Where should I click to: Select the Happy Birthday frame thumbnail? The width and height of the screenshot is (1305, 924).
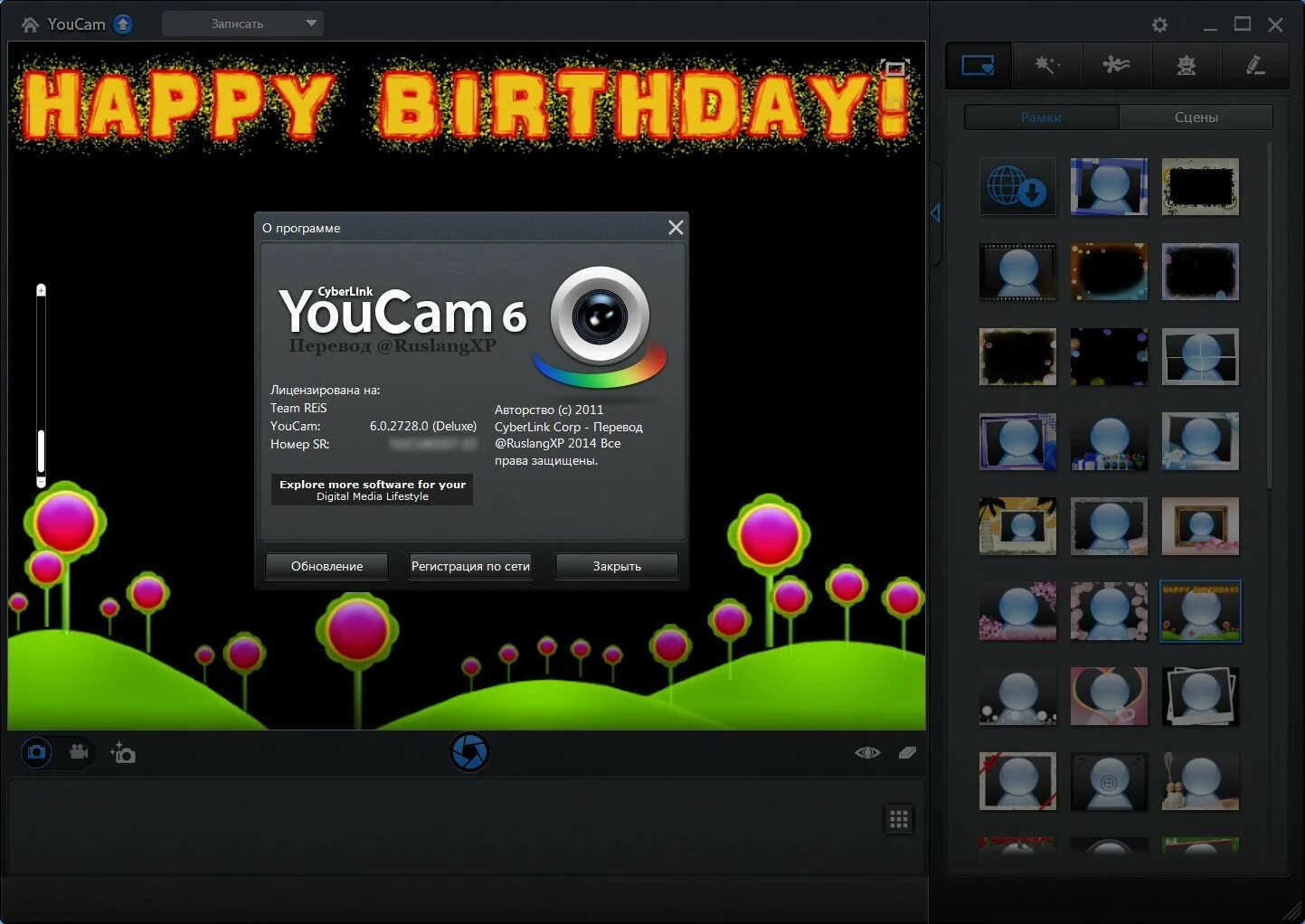pyautogui.click(x=1200, y=611)
